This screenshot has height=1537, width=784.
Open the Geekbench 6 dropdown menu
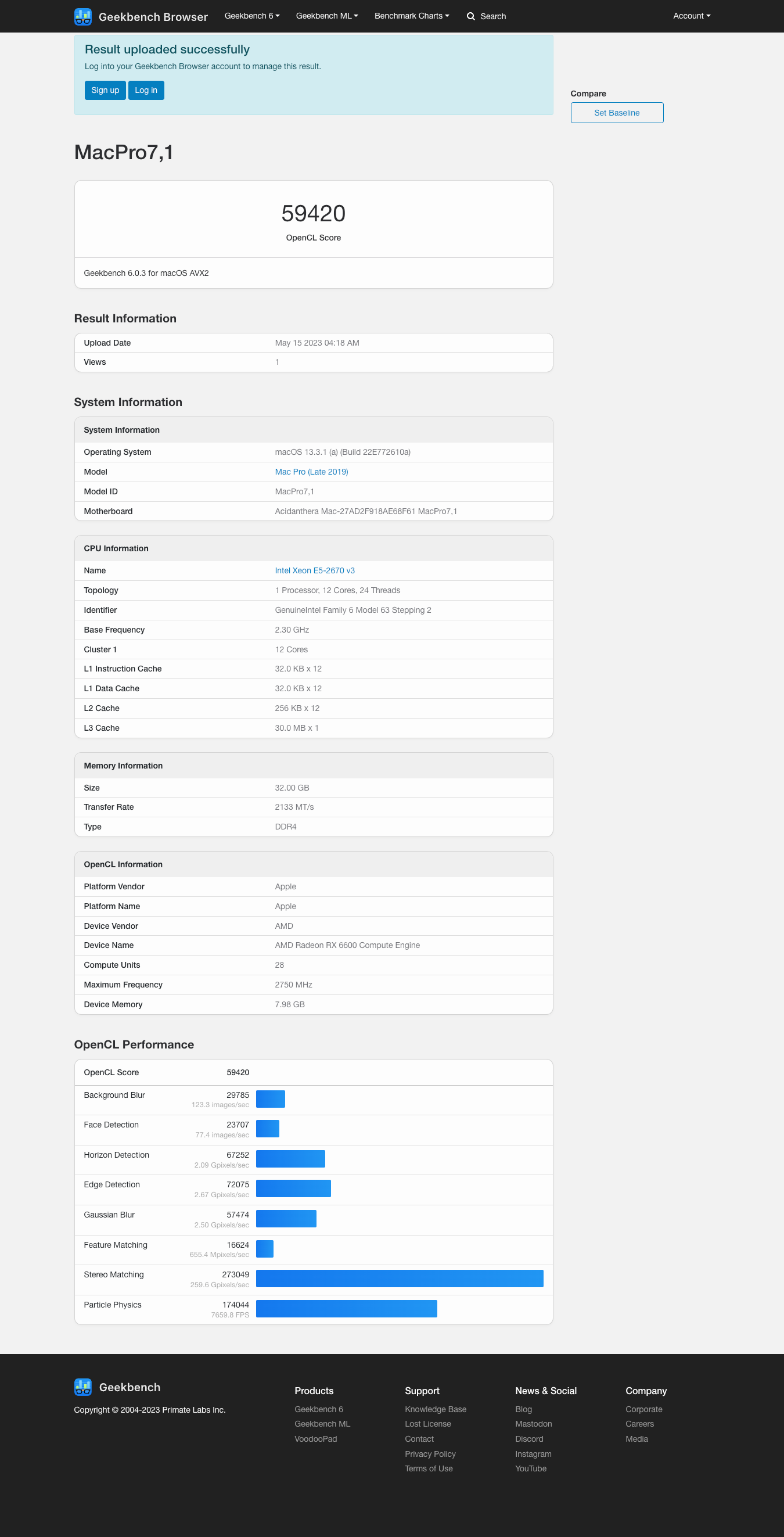tap(252, 16)
